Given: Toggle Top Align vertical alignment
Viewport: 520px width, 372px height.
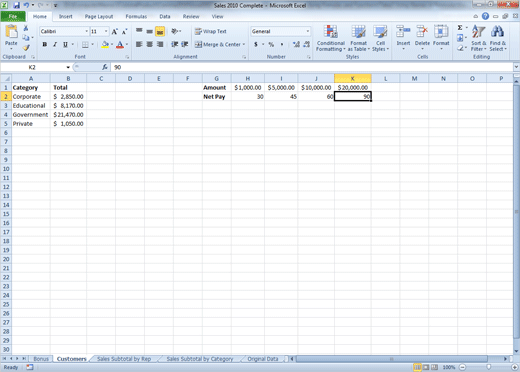Looking at the screenshot, I should (x=139, y=31).
